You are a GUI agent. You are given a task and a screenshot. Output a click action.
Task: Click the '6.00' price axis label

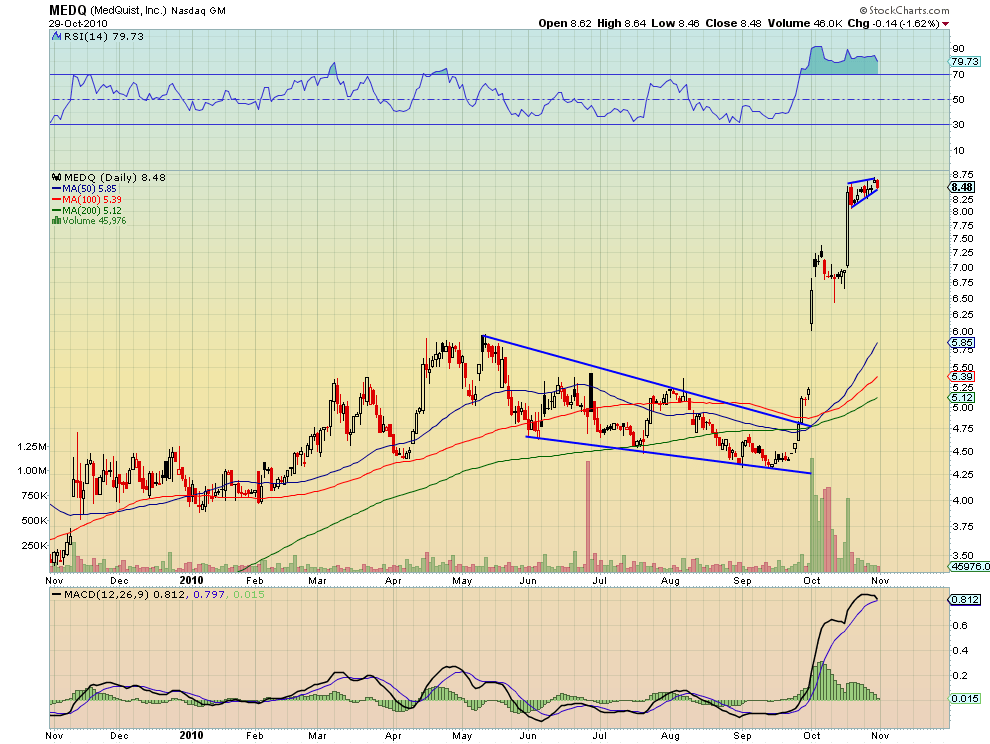(x=963, y=331)
